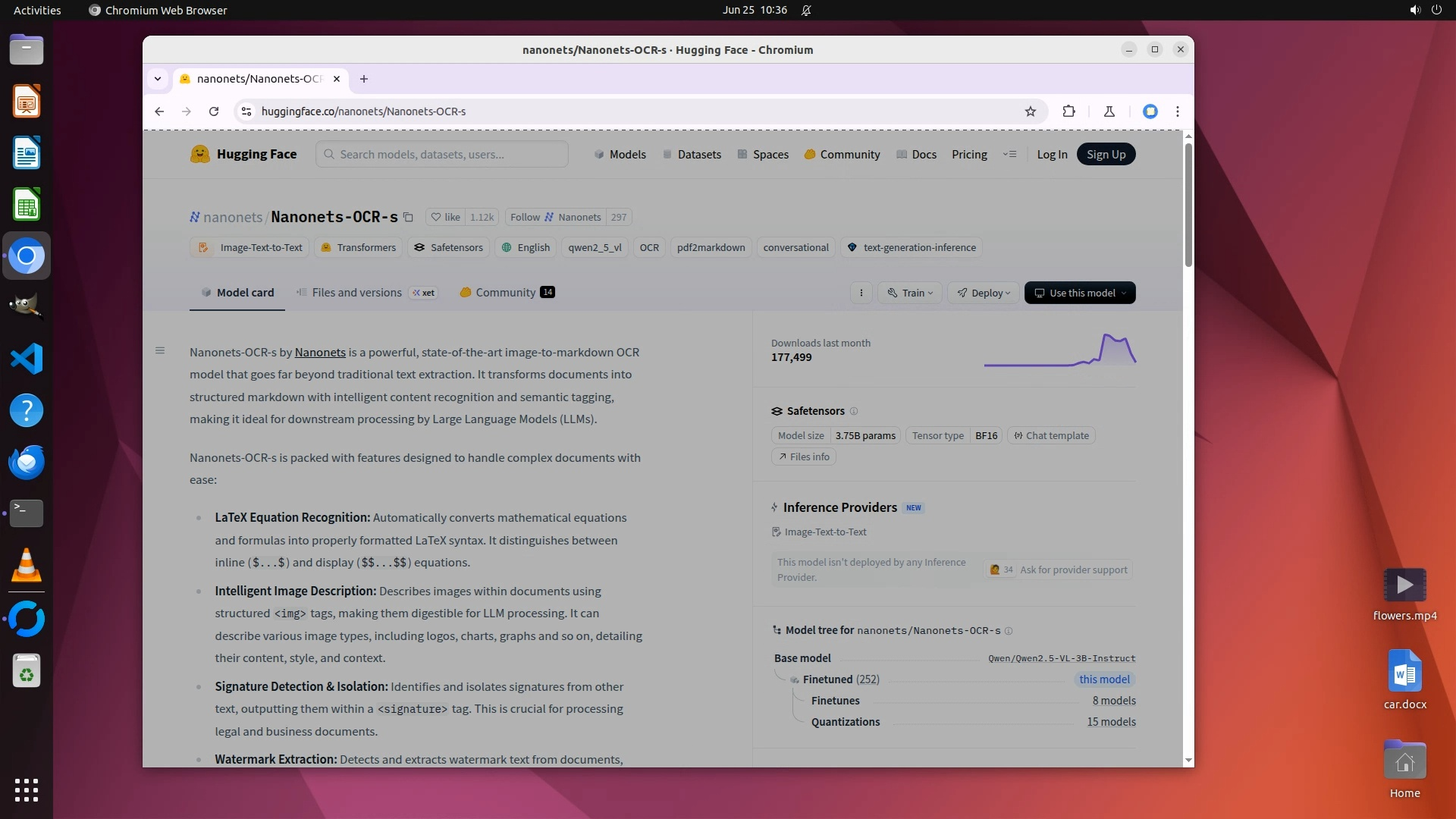Open the Nanonets hyperlink in description

coord(320,352)
